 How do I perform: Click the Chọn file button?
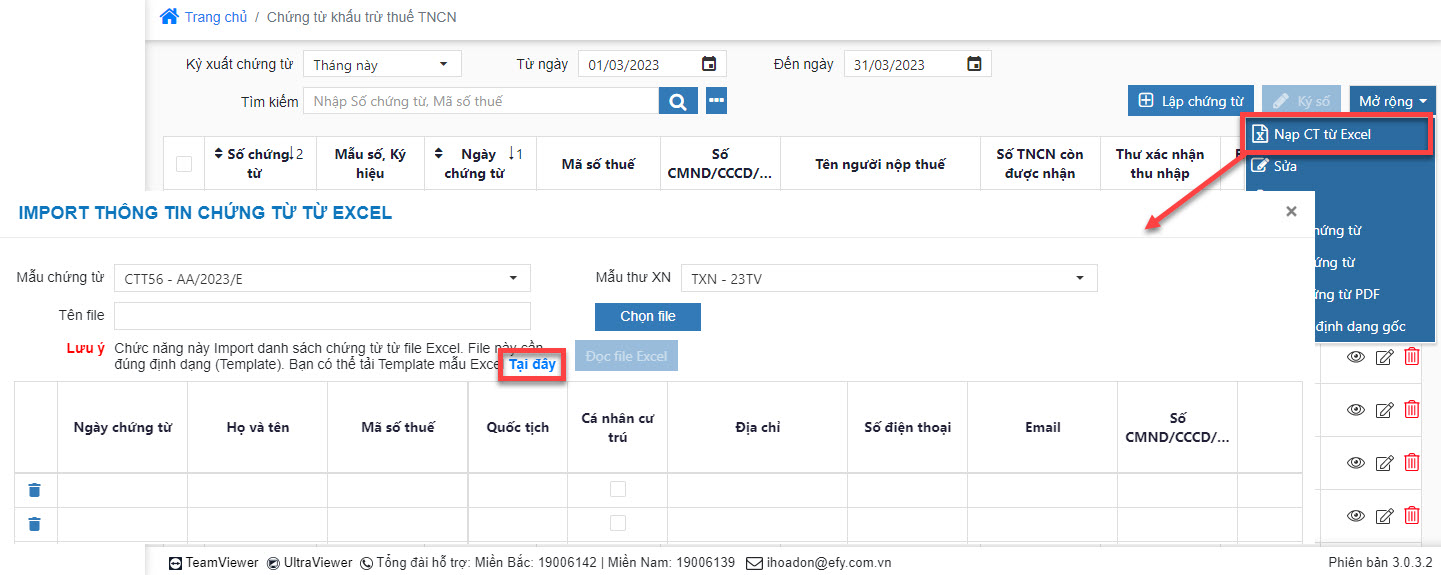coord(647,316)
